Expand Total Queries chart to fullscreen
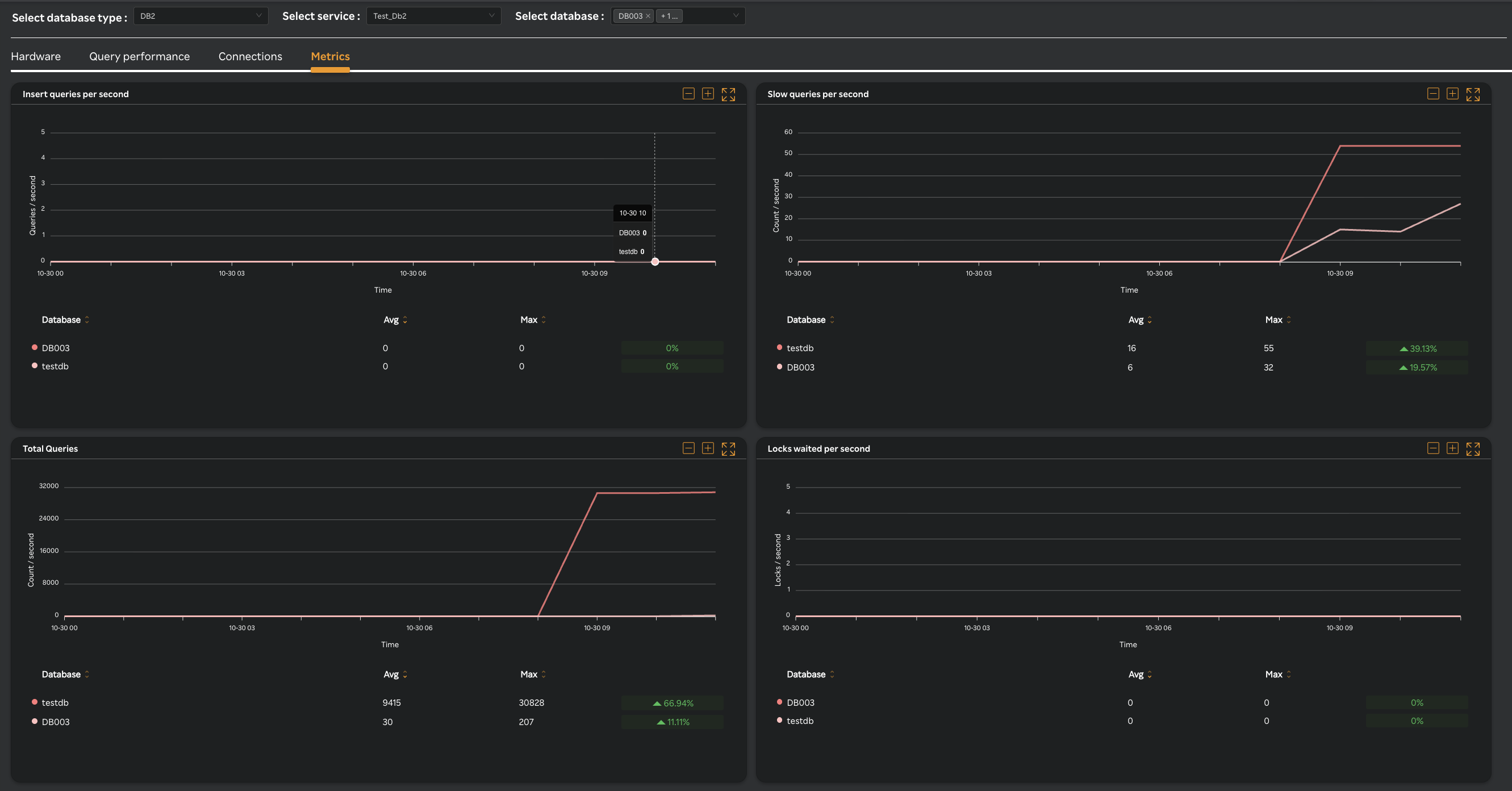This screenshot has width=1512, height=791. click(729, 449)
